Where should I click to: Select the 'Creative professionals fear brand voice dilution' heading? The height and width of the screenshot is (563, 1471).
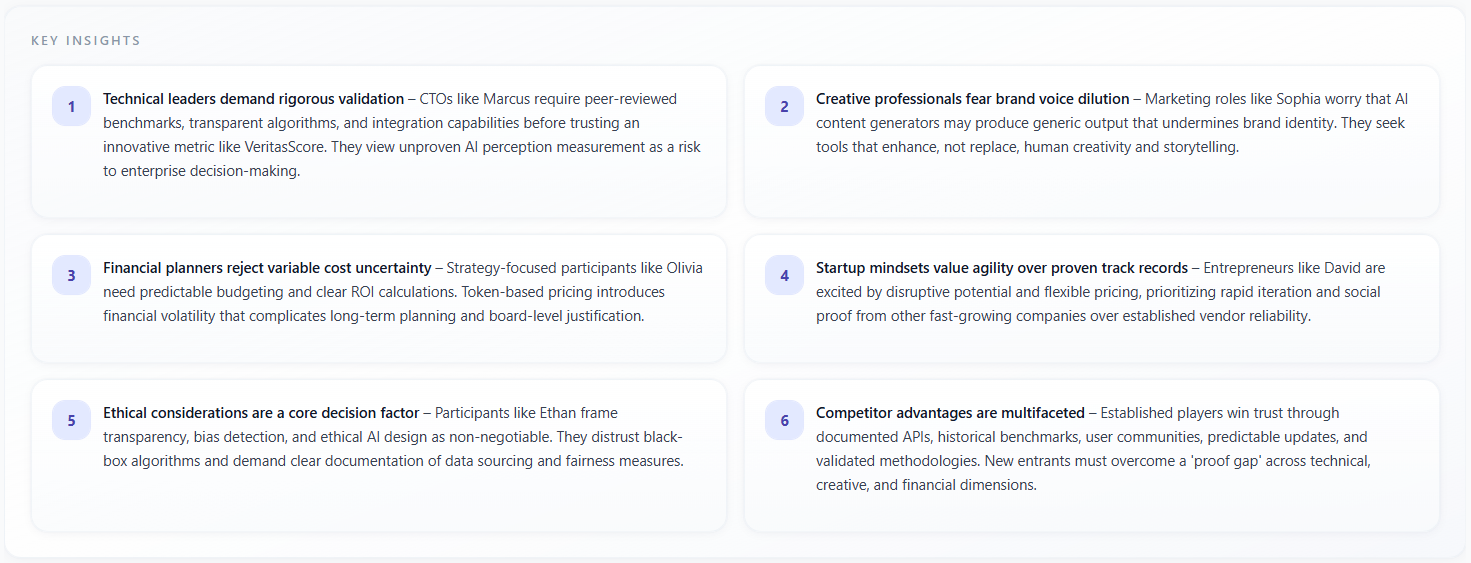click(x=972, y=99)
